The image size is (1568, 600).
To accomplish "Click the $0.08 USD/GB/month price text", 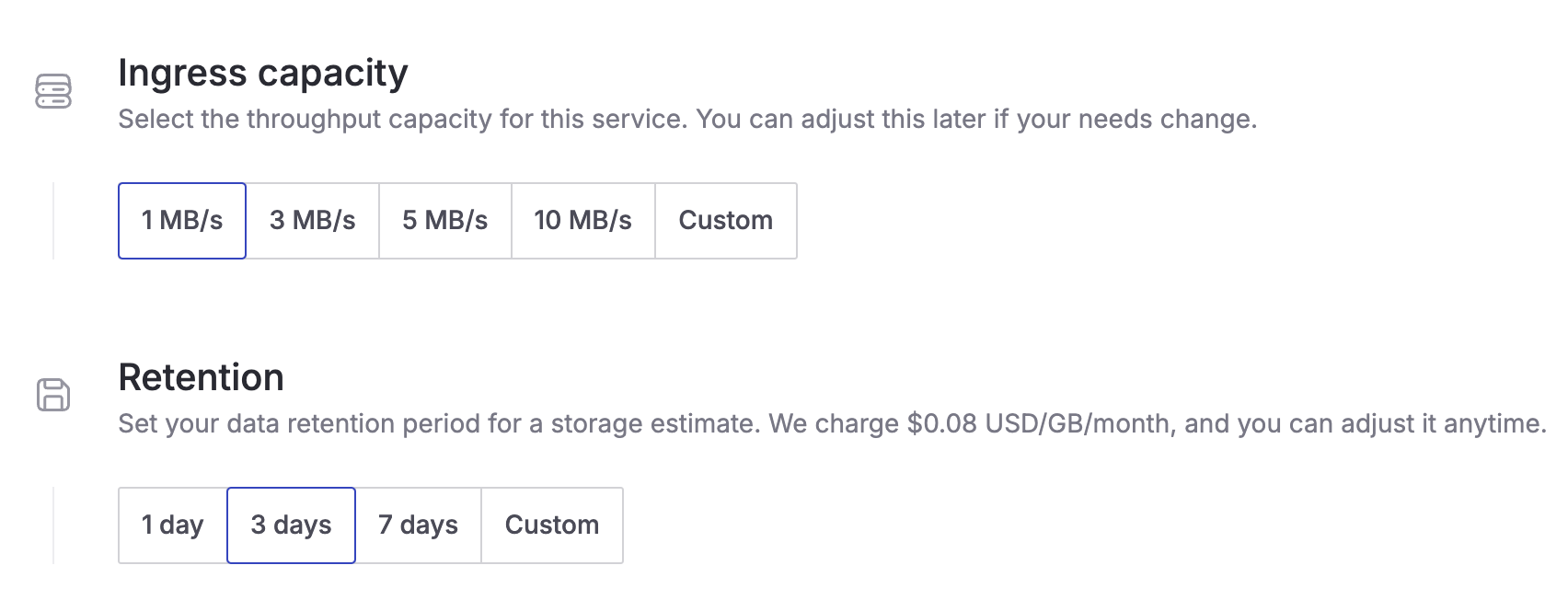I will pos(1040,424).
